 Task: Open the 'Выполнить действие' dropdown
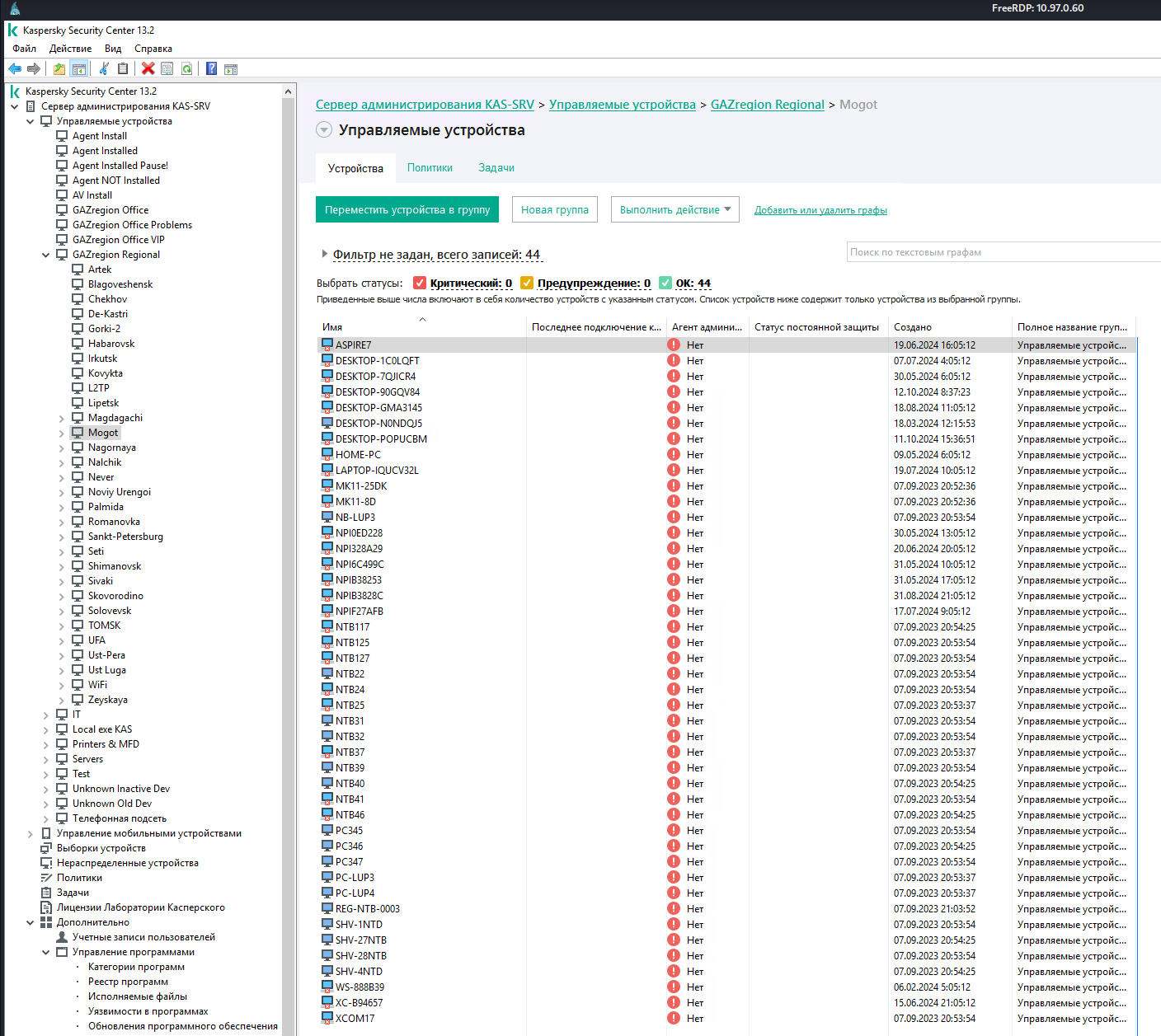[x=675, y=210]
